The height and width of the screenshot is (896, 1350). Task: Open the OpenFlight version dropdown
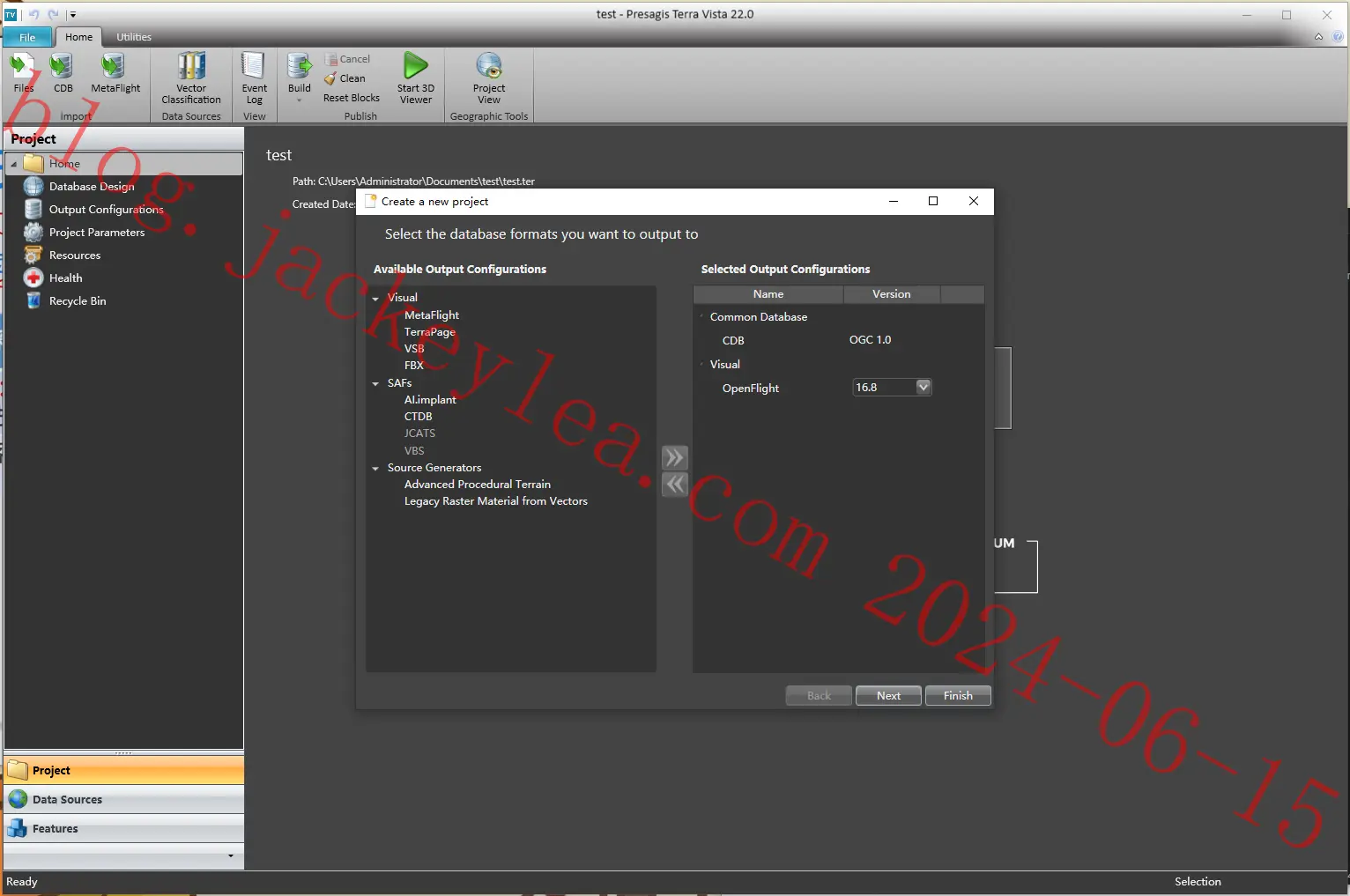(923, 387)
